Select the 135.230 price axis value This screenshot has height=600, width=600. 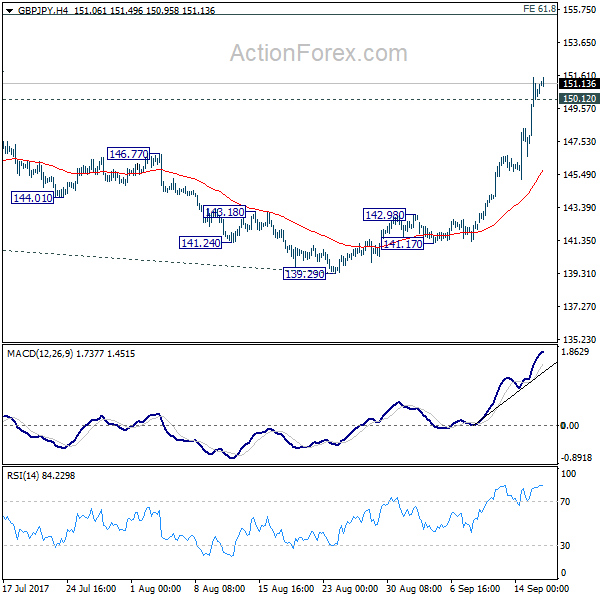click(x=579, y=339)
